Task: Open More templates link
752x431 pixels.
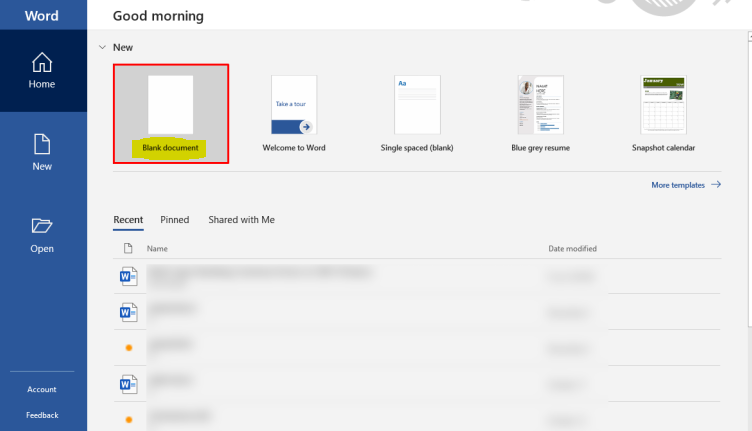Action: 678,185
